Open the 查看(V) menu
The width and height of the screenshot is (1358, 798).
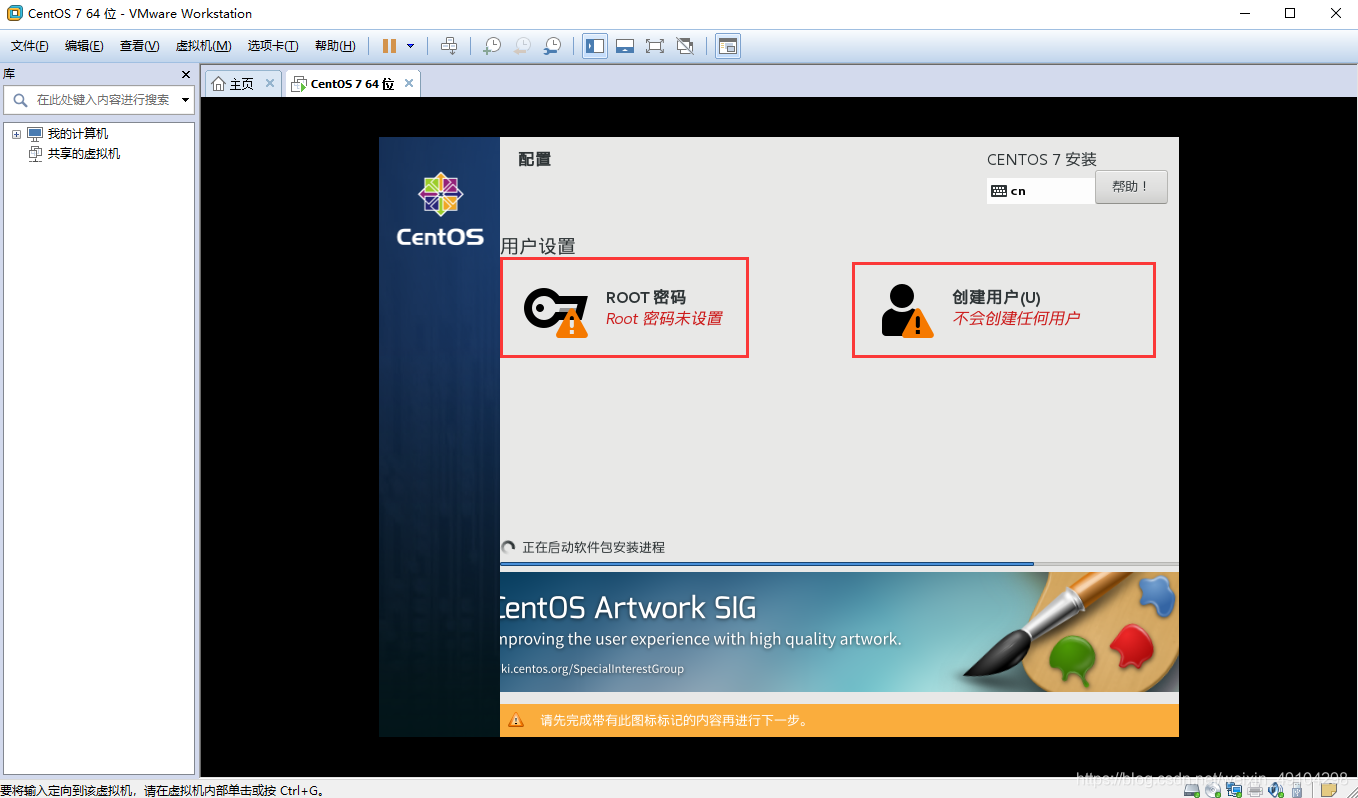(x=139, y=46)
